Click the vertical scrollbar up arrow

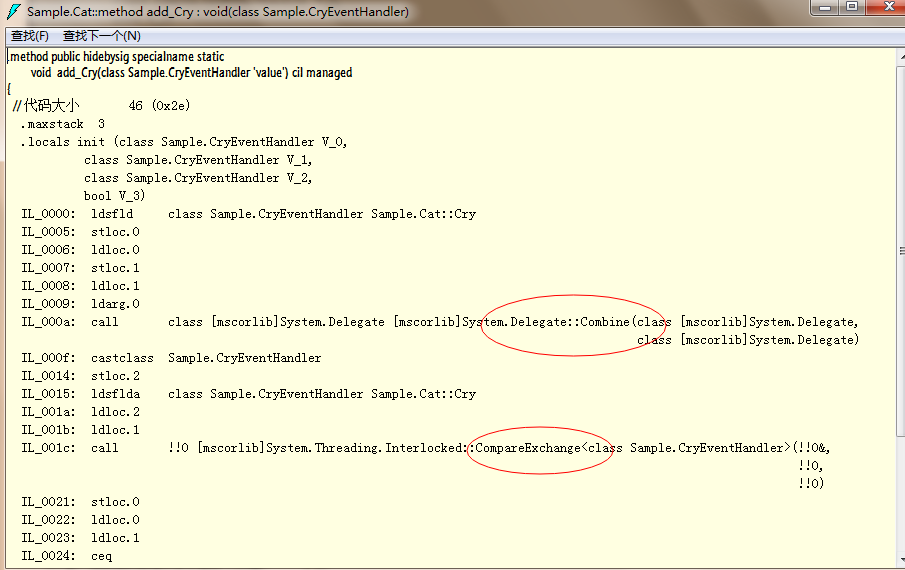coord(901,57)
